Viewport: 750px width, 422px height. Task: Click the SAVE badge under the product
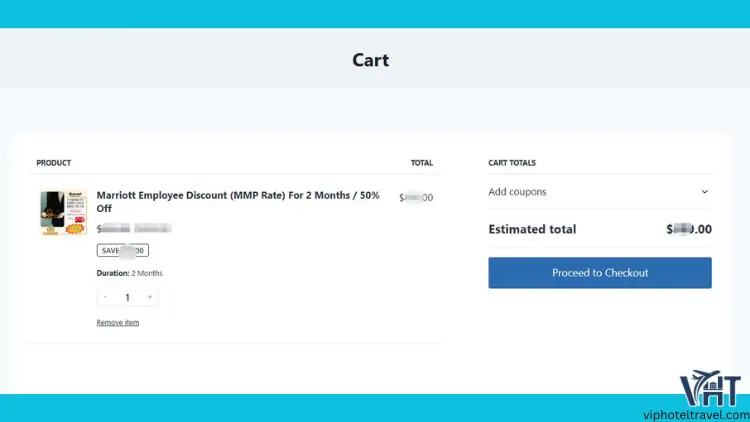click(122, 250)
